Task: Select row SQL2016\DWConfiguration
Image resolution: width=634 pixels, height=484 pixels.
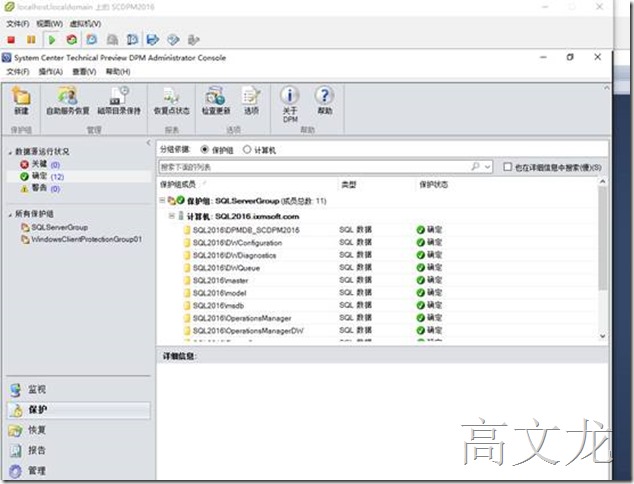Action: [377, 243]
